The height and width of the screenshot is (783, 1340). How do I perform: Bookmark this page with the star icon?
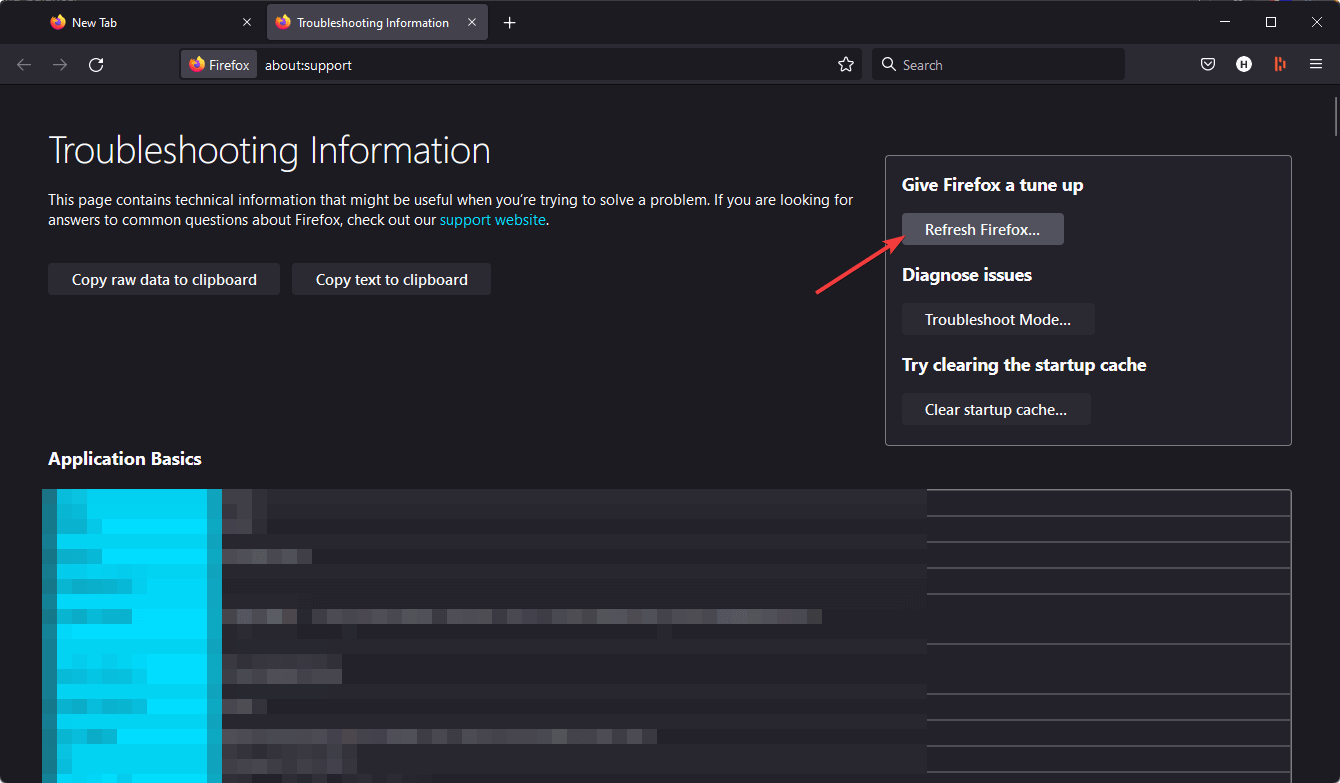(846, 65)
